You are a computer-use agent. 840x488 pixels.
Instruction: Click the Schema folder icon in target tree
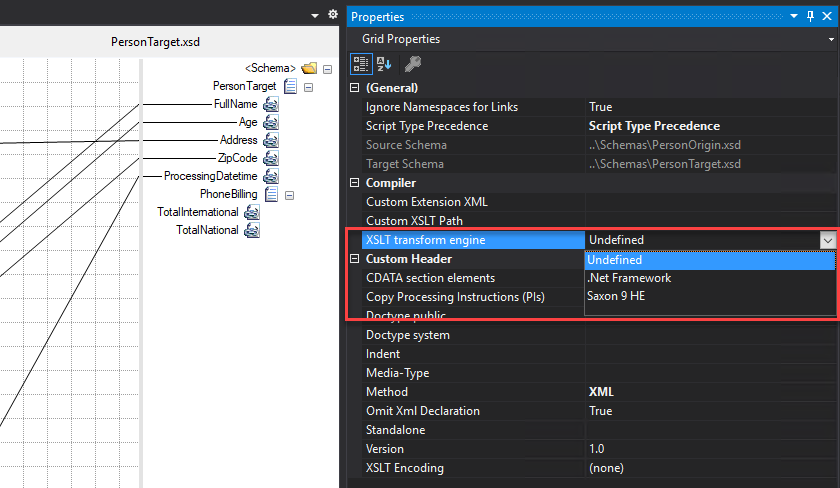309,68
